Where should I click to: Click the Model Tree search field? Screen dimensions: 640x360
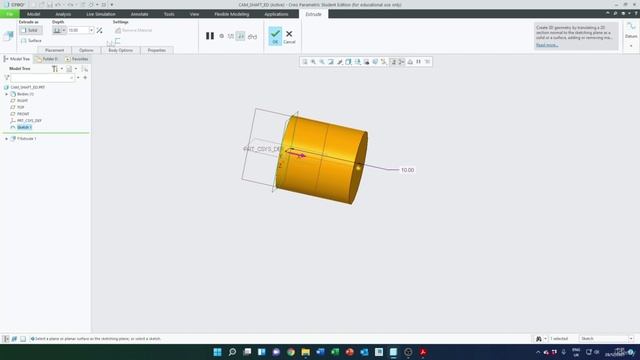click(42, 78)
